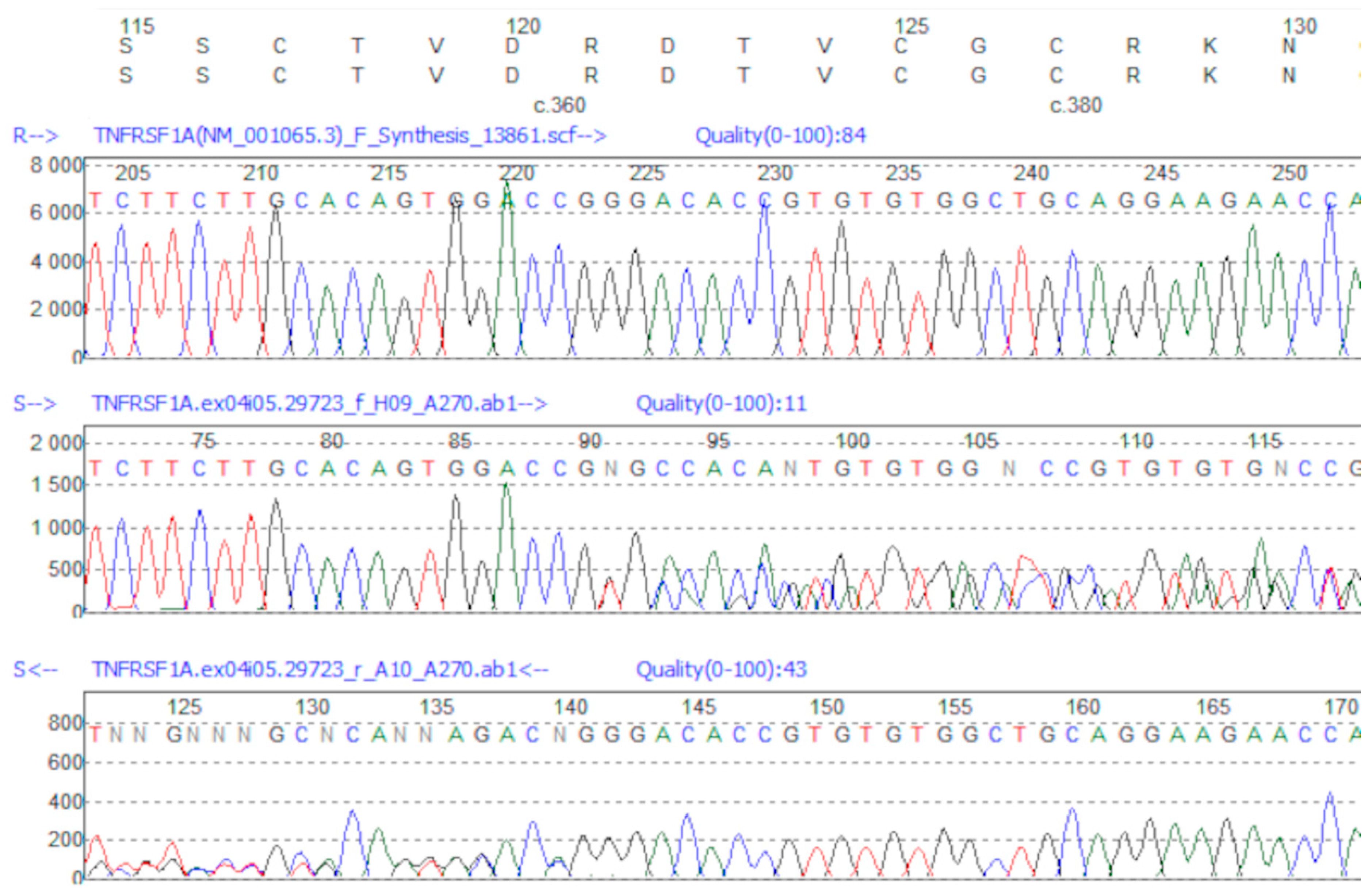Click base position 230 in the reference trace
The height and width of the screenshot is (895, 1372).
[x=775, y=173]
